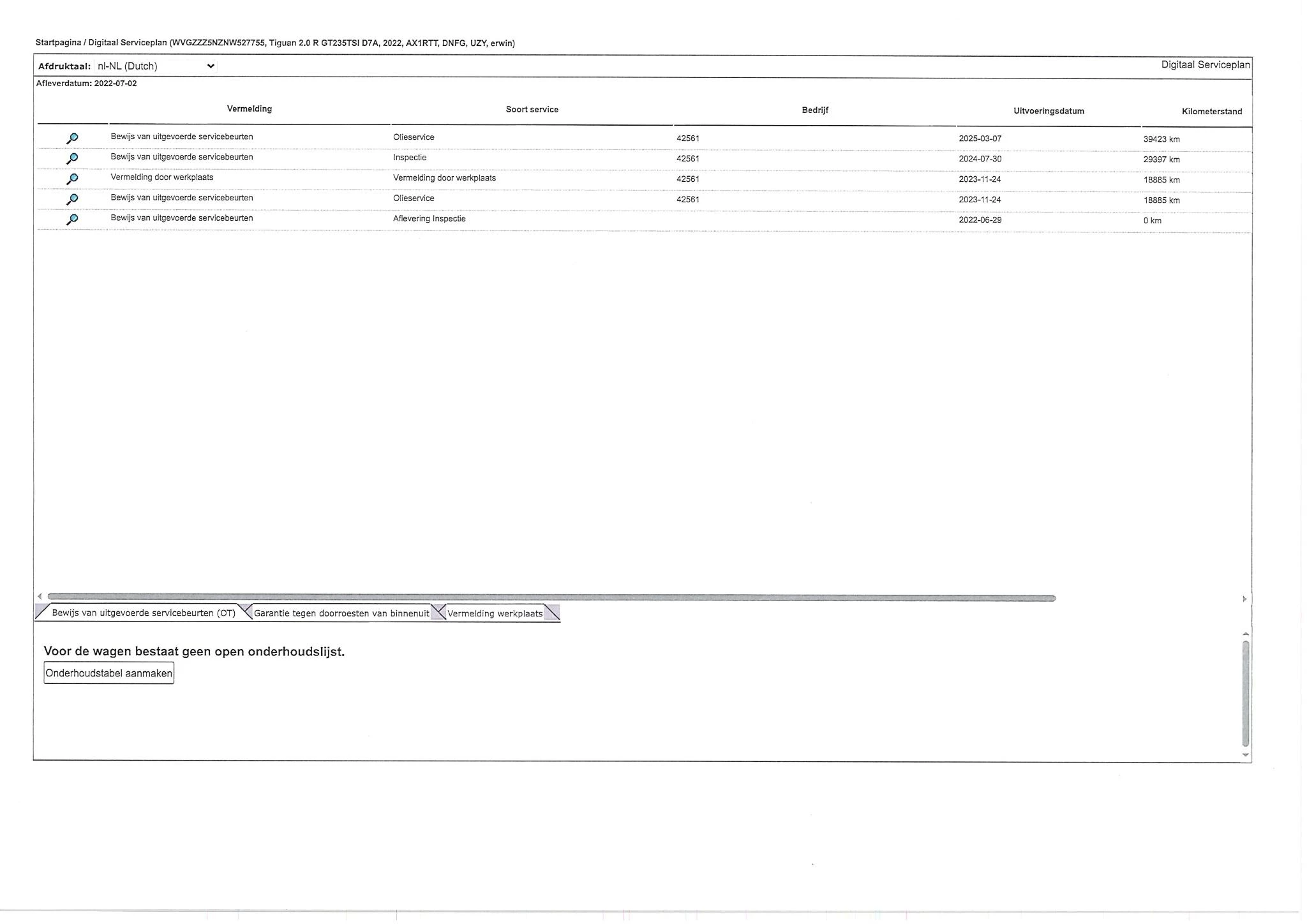Image resolution: width=1307 pixels, height=924 pixels.
Task: Click the Bedrijf column header
Action: coord(814,110)
